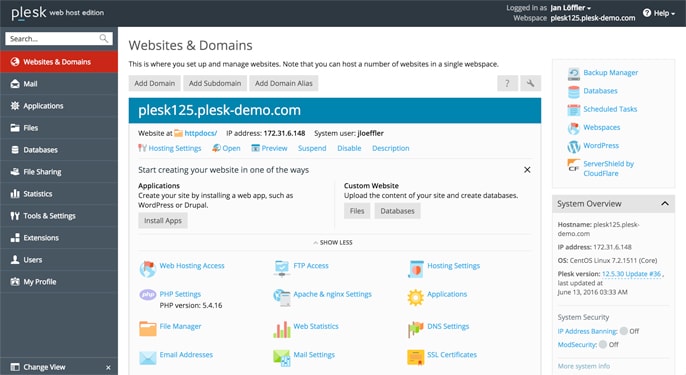Click the 12.5.30 Update #36 version link
The width and height of the screenshot is (686, 375).
pyautogui.click(x=631, y=274)
